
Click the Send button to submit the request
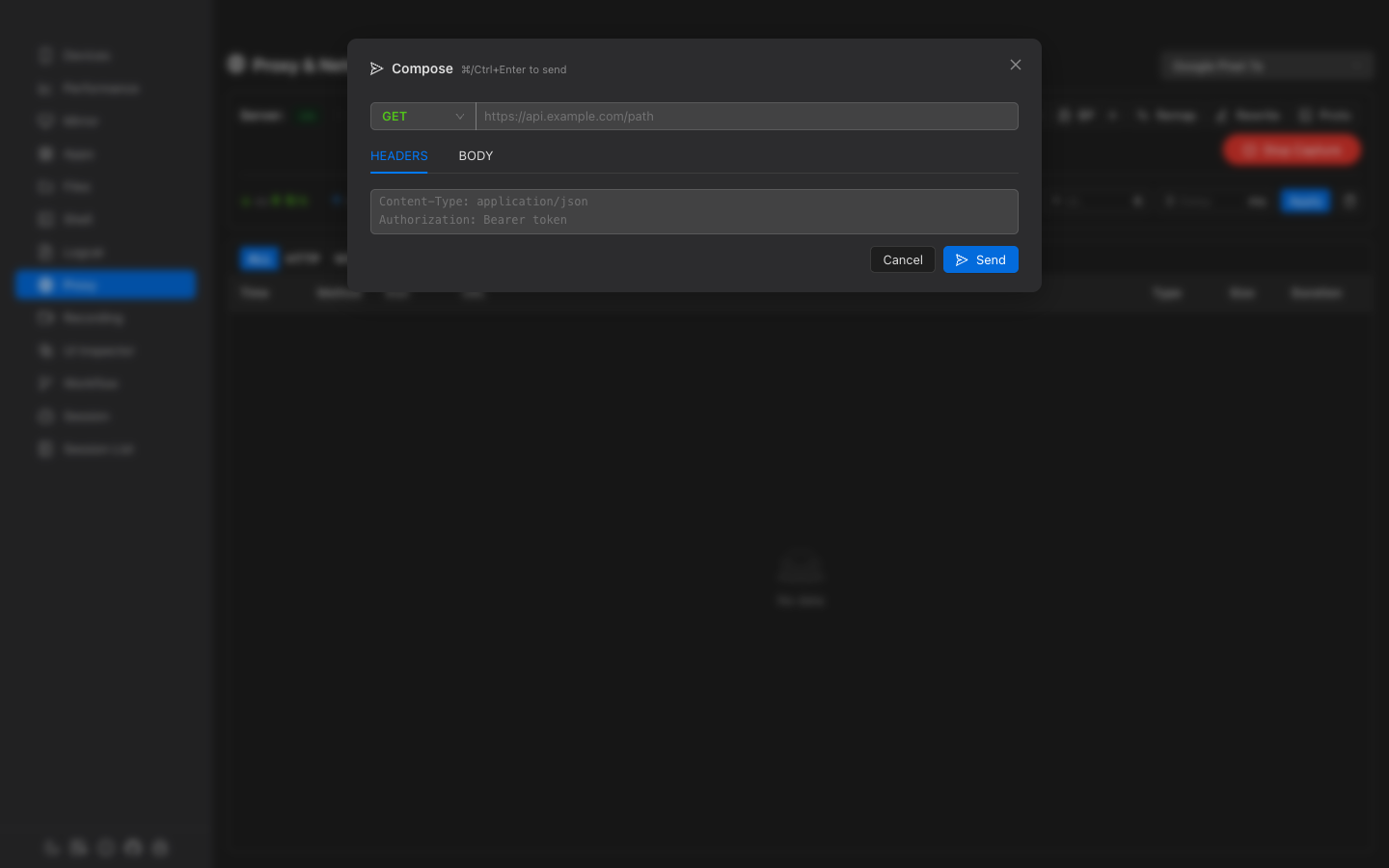click(980, 259)
